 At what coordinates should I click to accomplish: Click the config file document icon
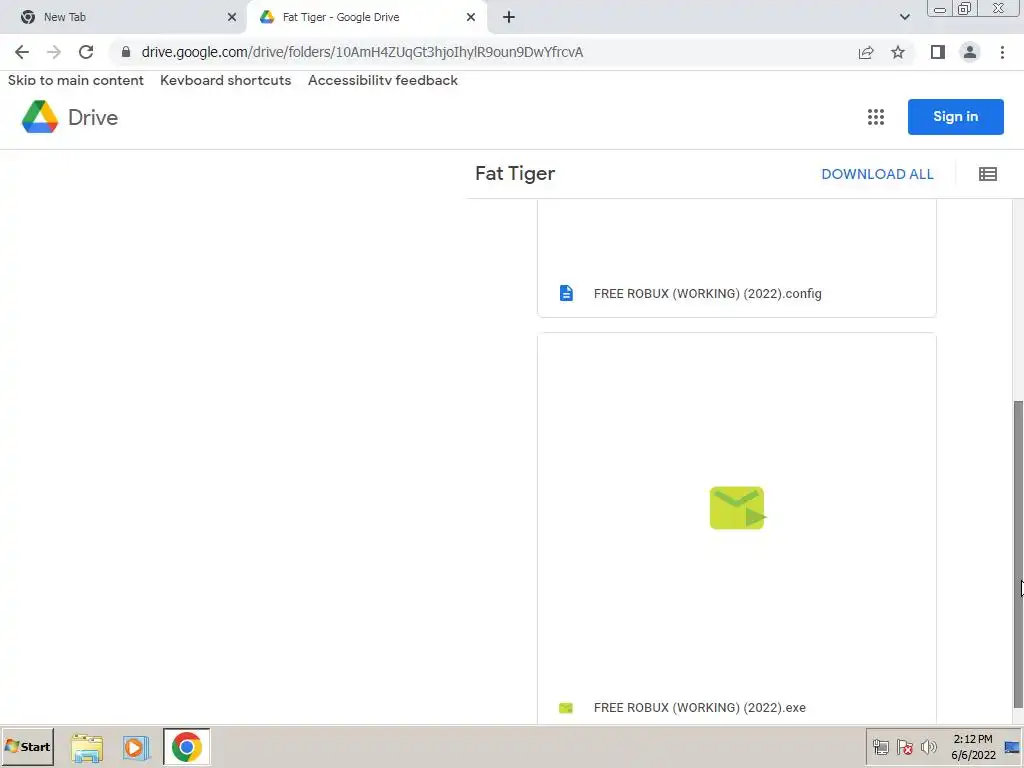(566, 293)
